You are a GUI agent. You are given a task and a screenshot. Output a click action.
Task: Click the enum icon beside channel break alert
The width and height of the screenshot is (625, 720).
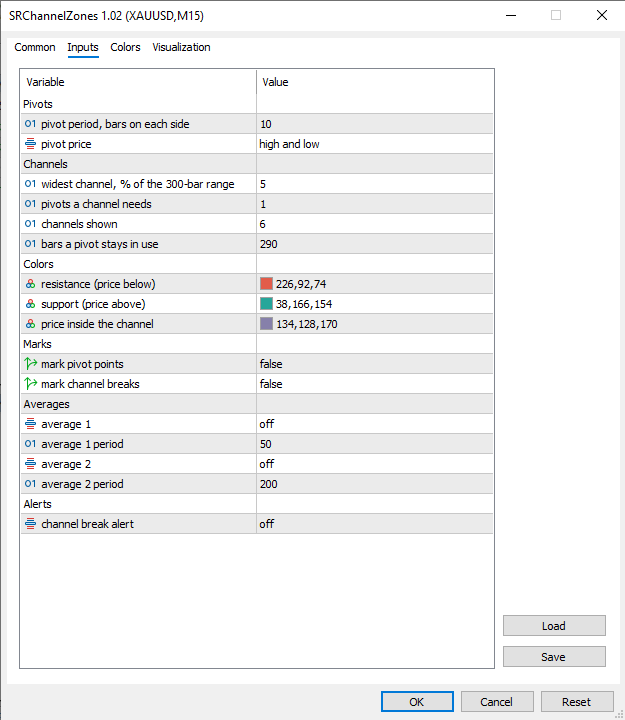coord(30,524)
